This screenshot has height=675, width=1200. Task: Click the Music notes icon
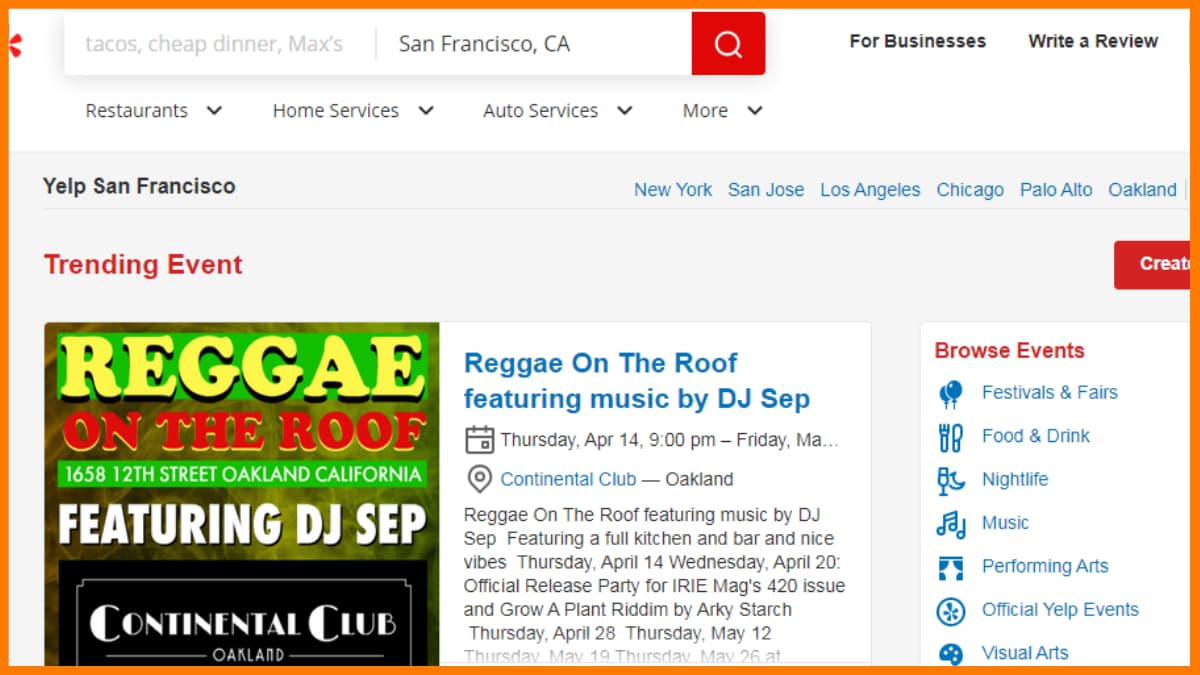tap(951, 523)
